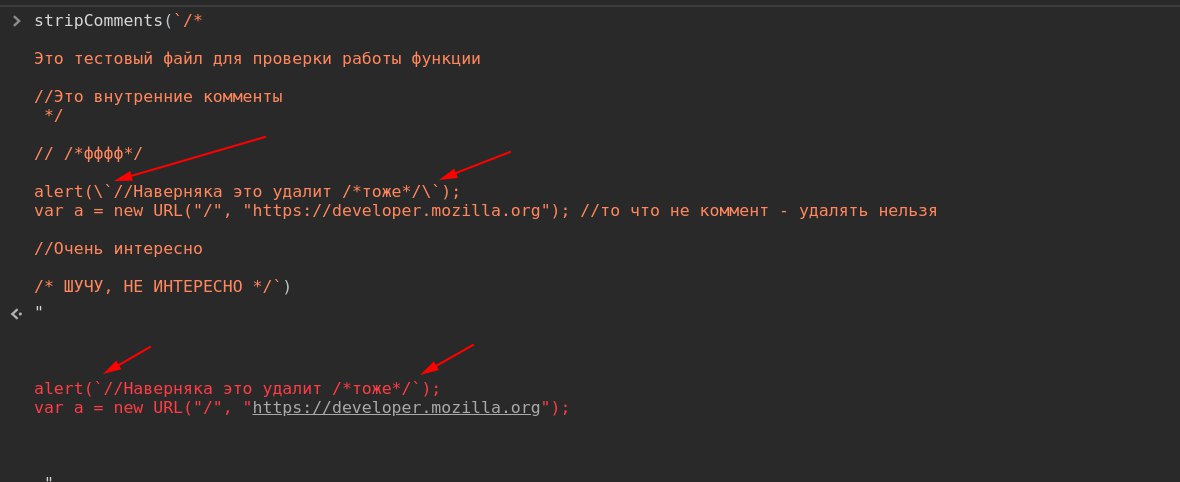Click the orange alert line with escaped backticks
Screen dimensions: 1180x482
(246, 192)
